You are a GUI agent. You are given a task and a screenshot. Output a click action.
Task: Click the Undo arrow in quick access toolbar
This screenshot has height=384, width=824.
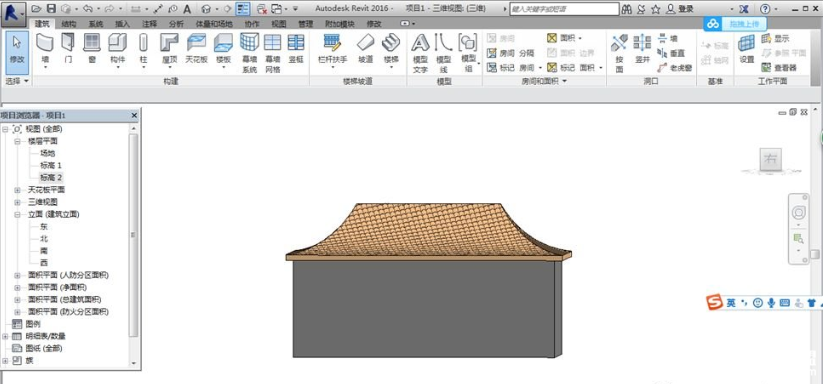click(x=88, y=9)
